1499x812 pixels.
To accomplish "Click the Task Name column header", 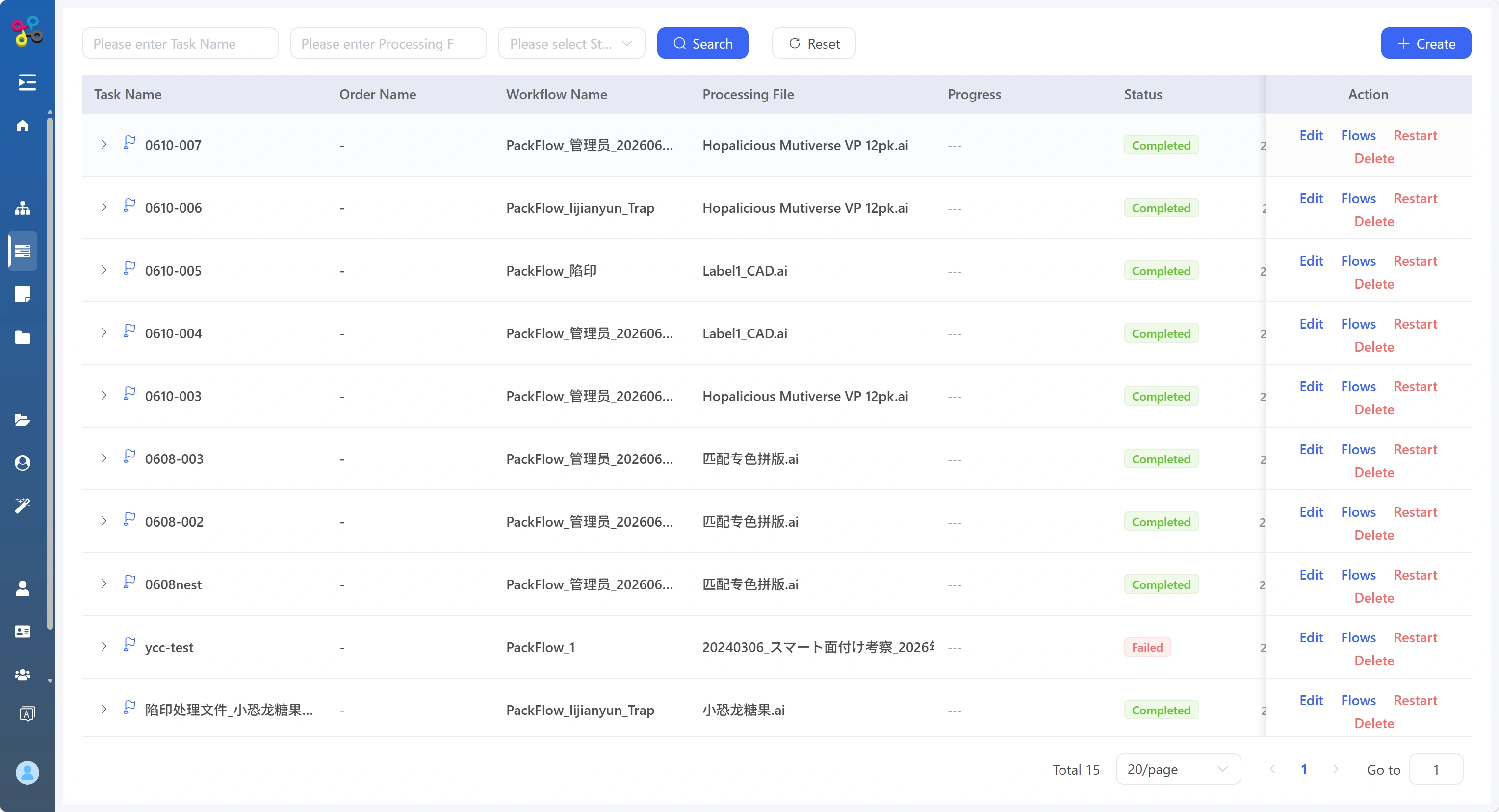I will [x=128, y=94].
